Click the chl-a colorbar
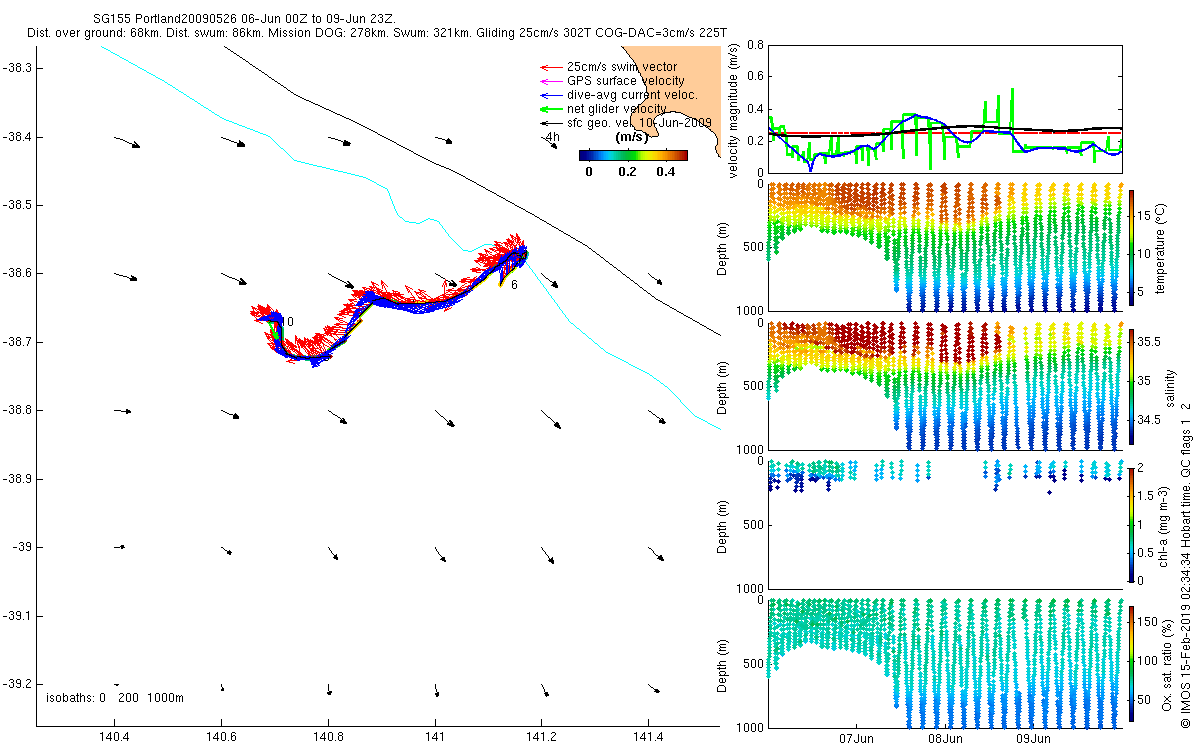The width and height of the screenshot is (1200, 750). click(1132, 524)
